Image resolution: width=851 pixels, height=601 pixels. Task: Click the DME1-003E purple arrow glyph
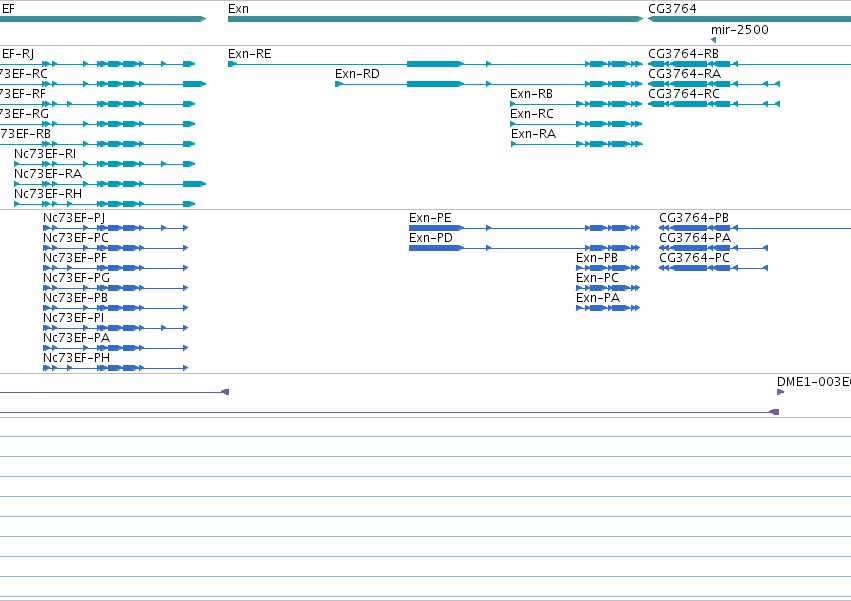pyautogui.click(x=780, y=392)
